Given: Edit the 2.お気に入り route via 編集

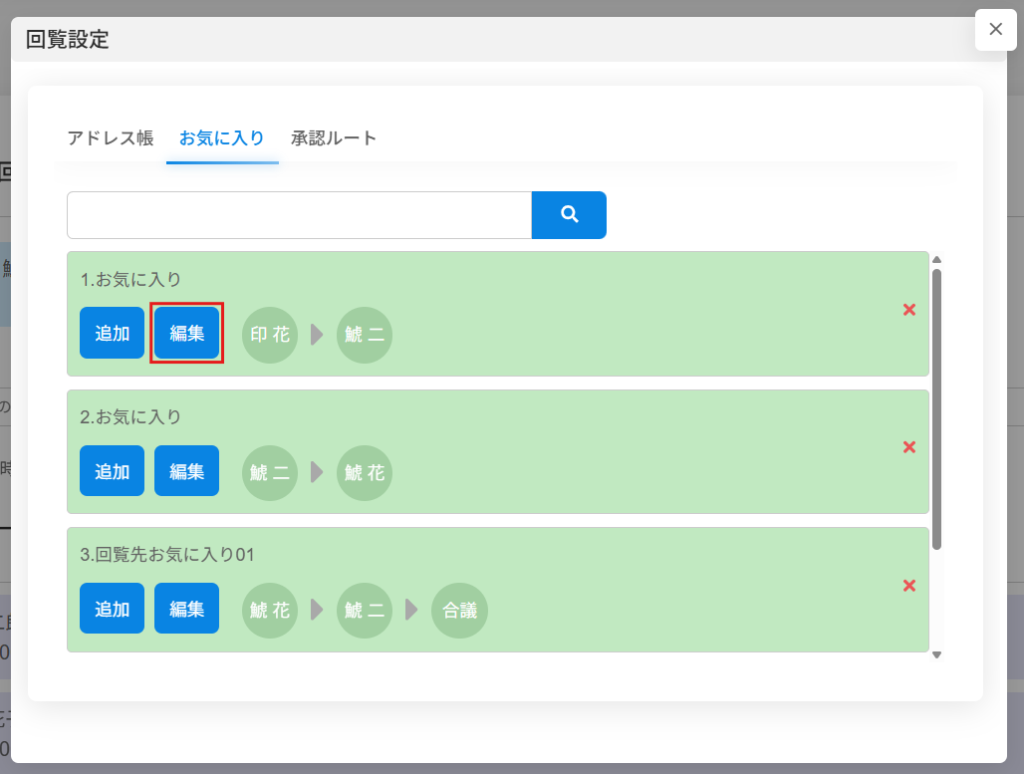Looking at the screenshot, I should (x=187, y=471).
